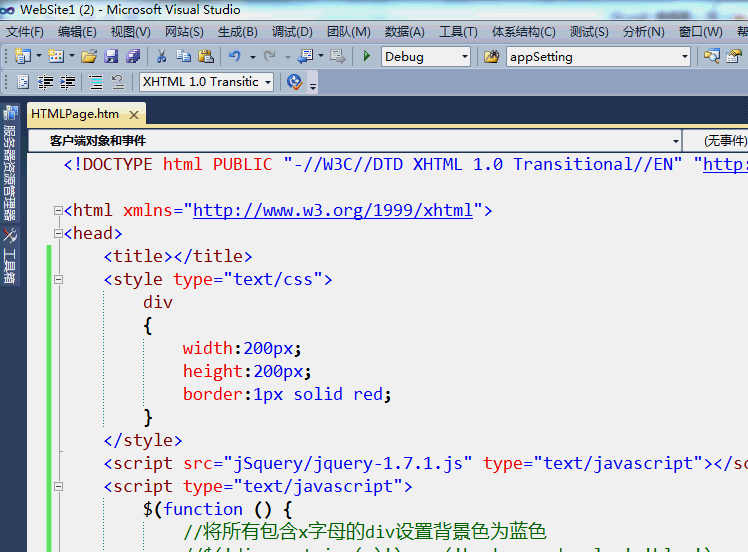
Task: Click the Save icon in toolbar
Action: [x=111, y=57]
